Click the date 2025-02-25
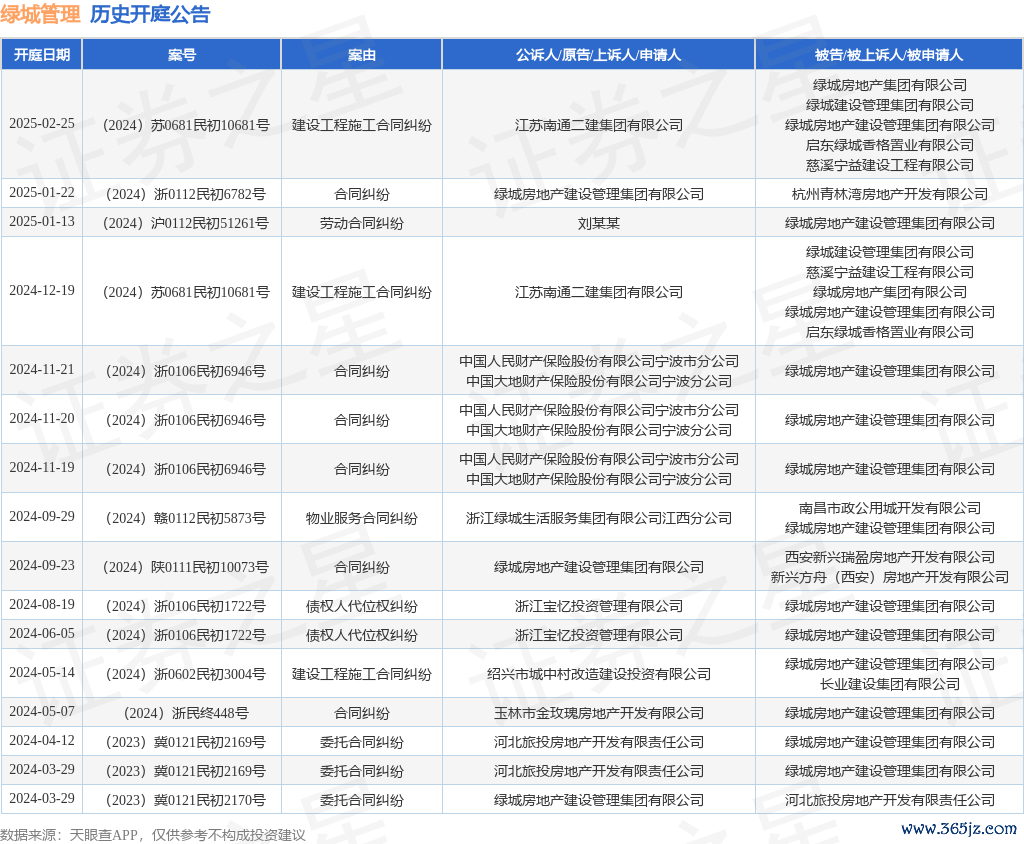The width and height of the screenshot is (1024, 844). (x=42, y=123)
